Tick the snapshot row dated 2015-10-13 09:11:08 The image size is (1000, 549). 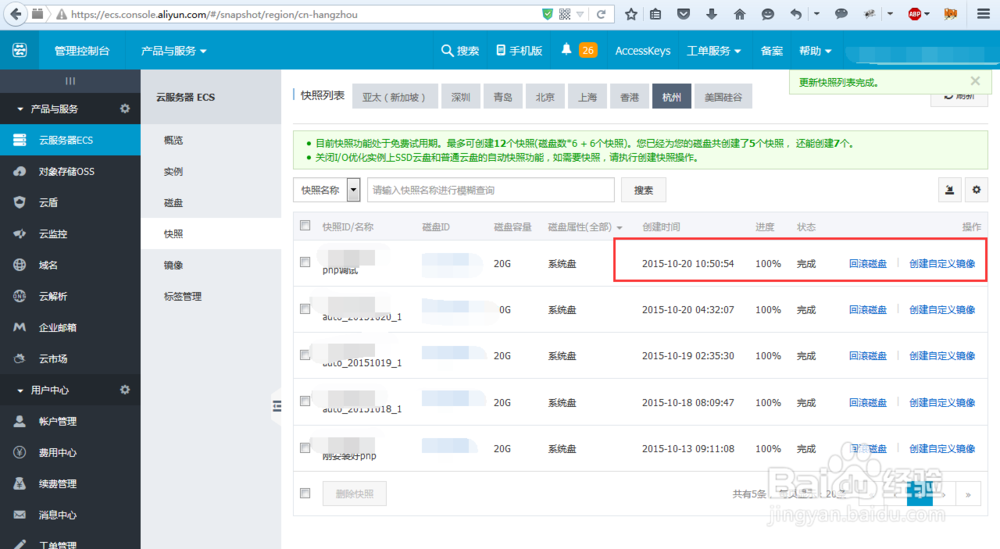point(305,448)
